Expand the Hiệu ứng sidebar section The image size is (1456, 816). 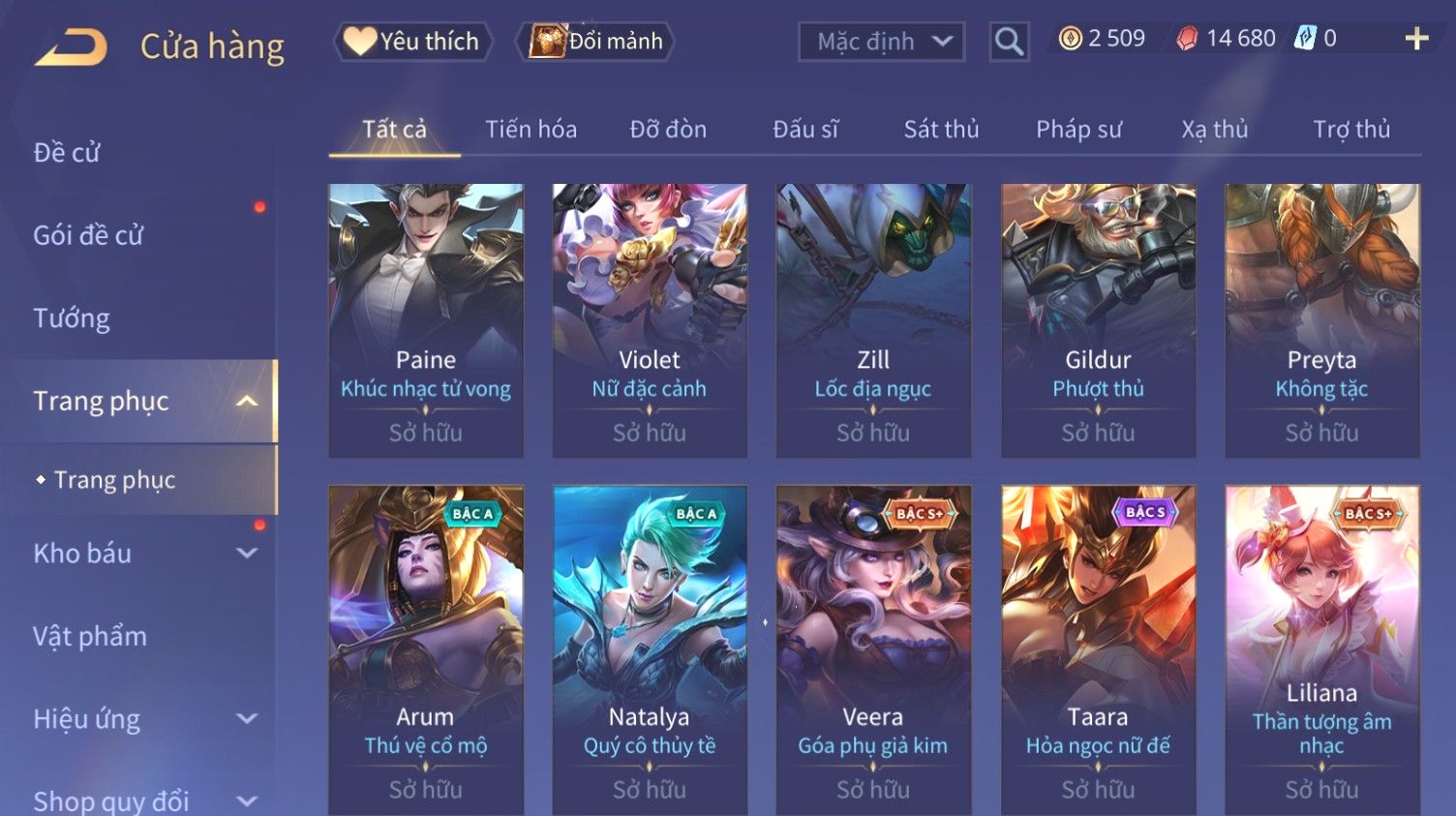(247, 719)
